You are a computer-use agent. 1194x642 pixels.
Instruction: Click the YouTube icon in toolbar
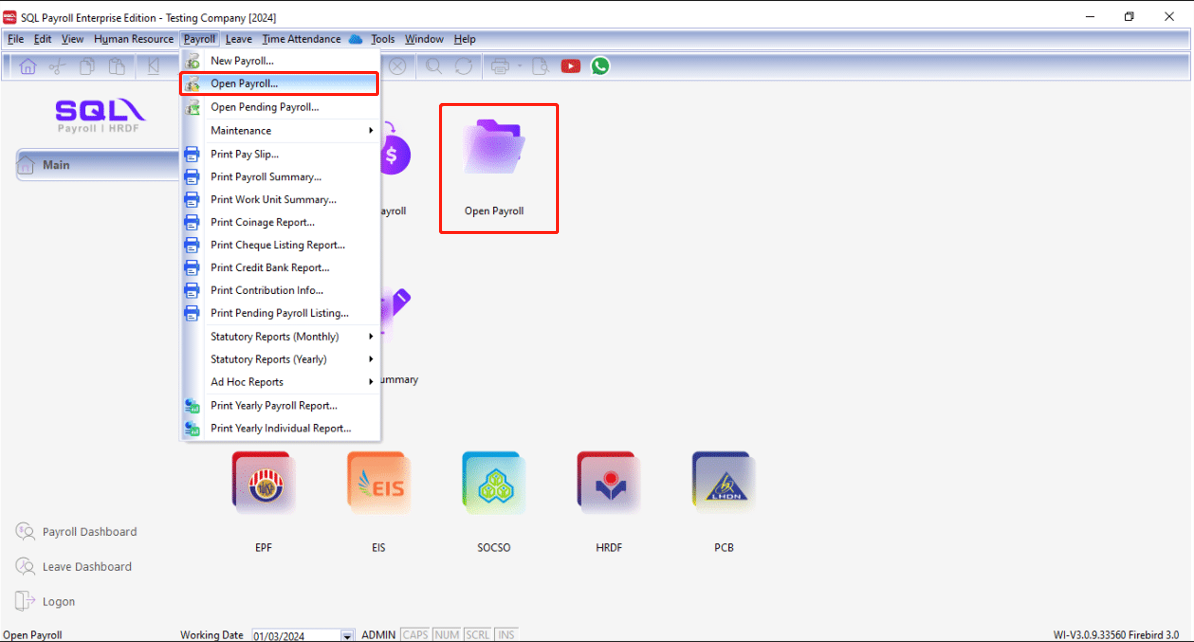click(x=570, y=66)
